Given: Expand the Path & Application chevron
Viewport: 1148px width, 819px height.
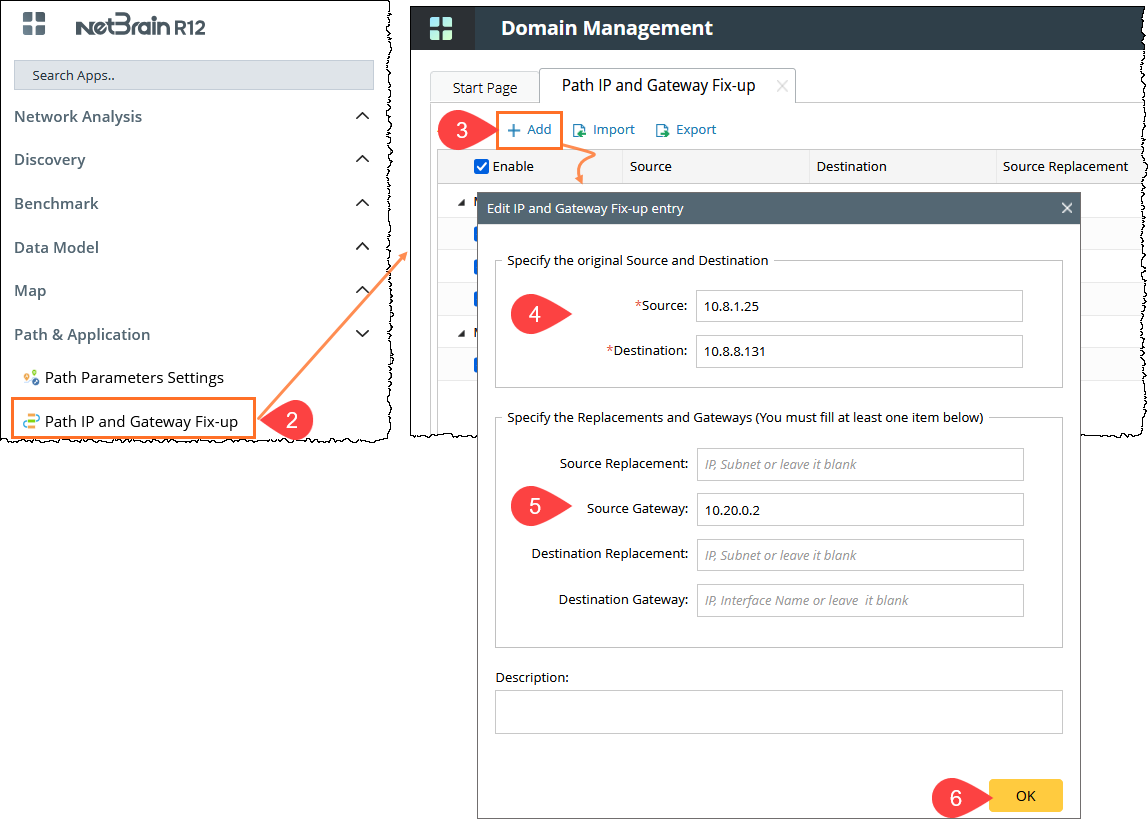Looking at the screenshot, I should pyautogui.click(x=362, y=334).
